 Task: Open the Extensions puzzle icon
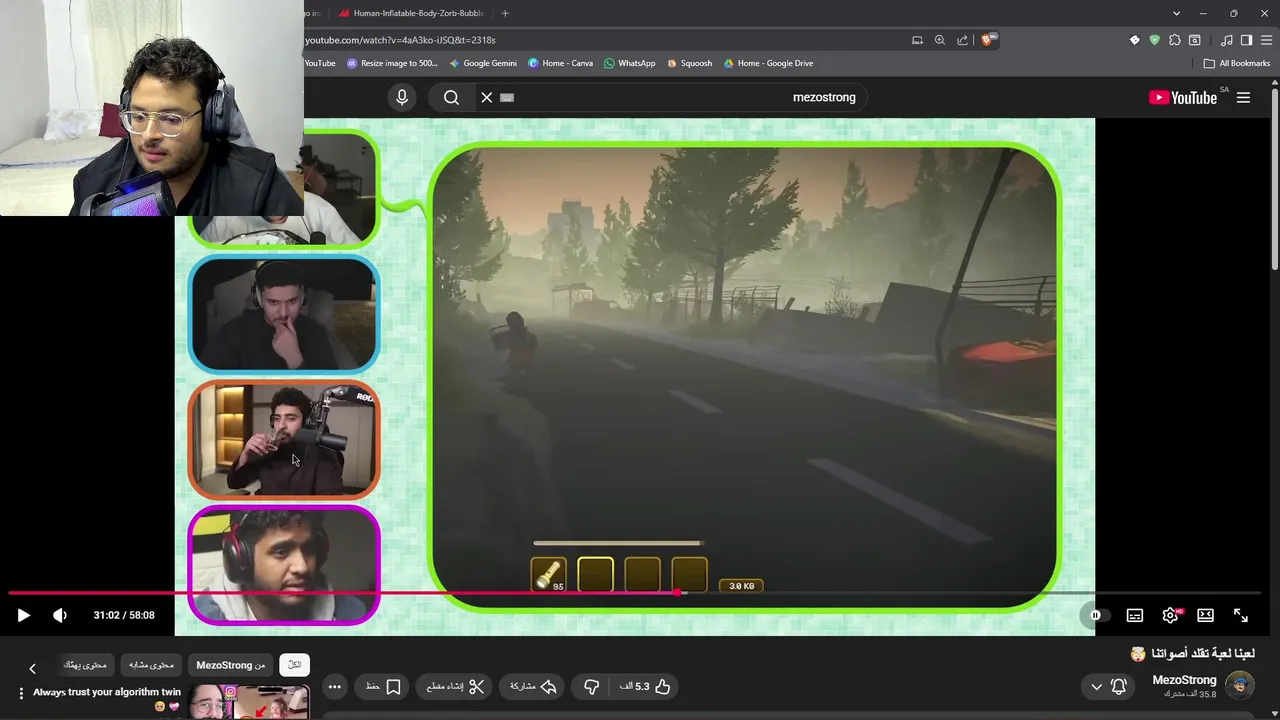point(1175,40)
